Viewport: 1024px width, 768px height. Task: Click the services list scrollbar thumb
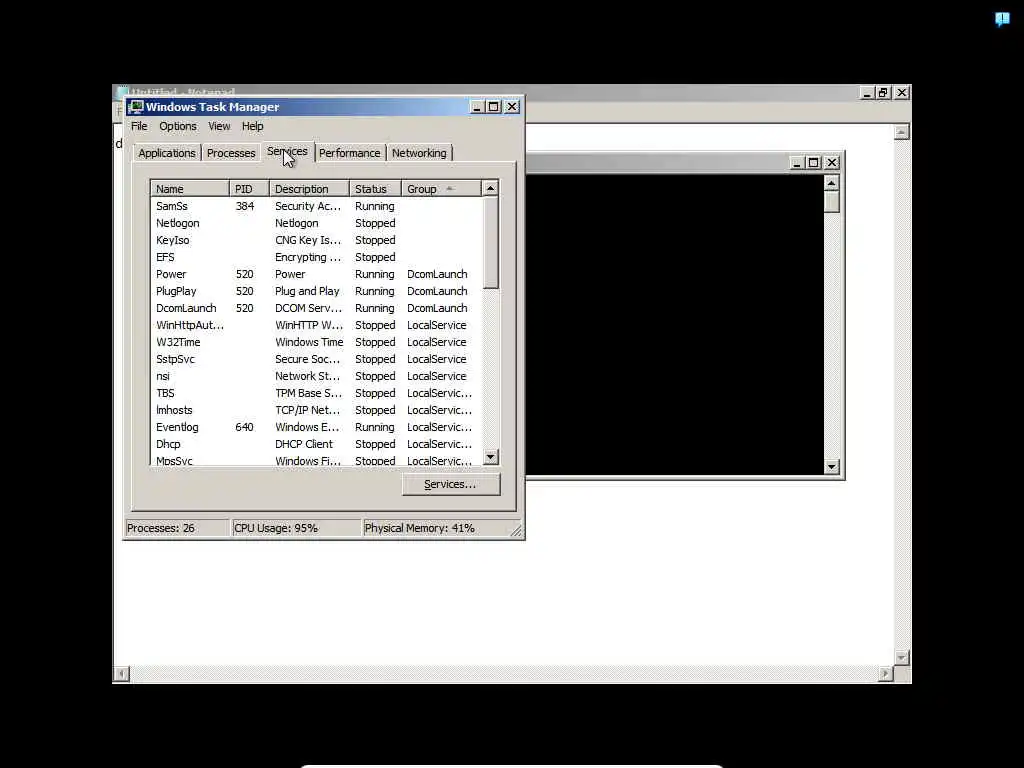pos(490,242)
